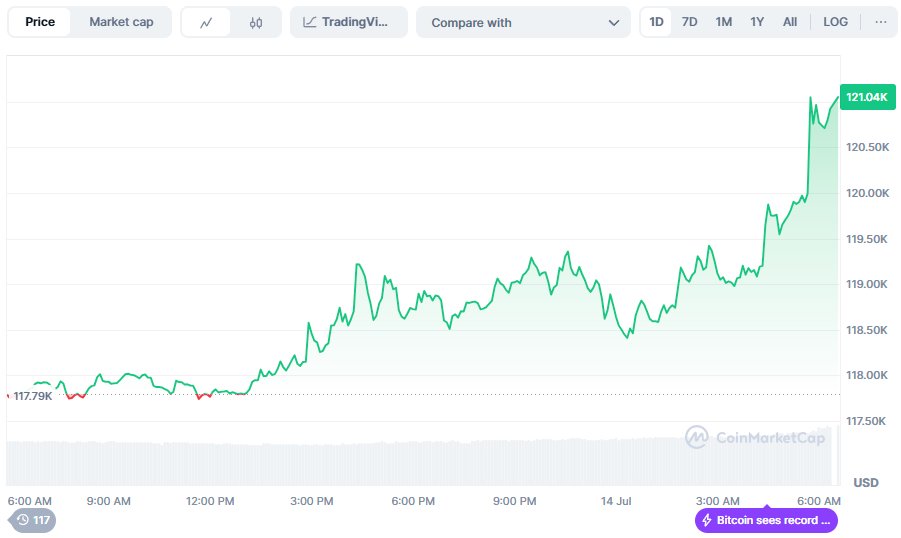901x538 pixels.
Task: Select the candlestick chart icon
Action: [256, 23]
